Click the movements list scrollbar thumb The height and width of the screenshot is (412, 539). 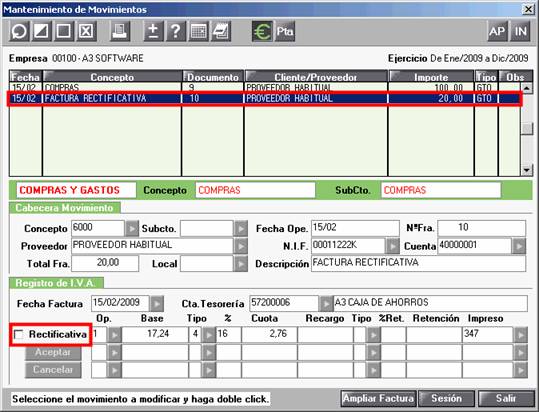click(527, 129)
